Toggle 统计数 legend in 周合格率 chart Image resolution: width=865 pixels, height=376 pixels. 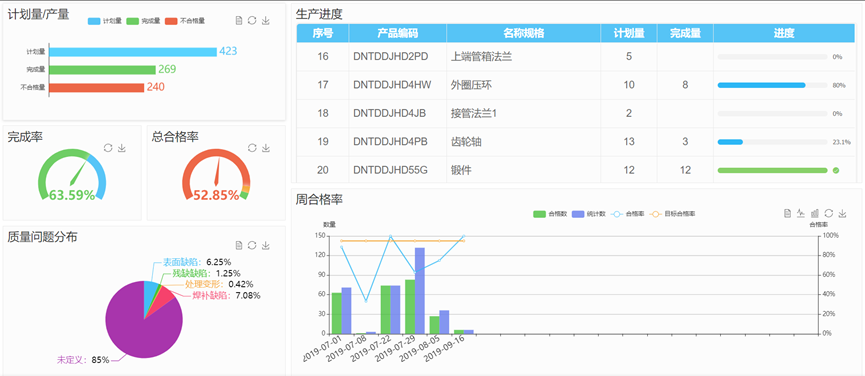pos(589,213)
